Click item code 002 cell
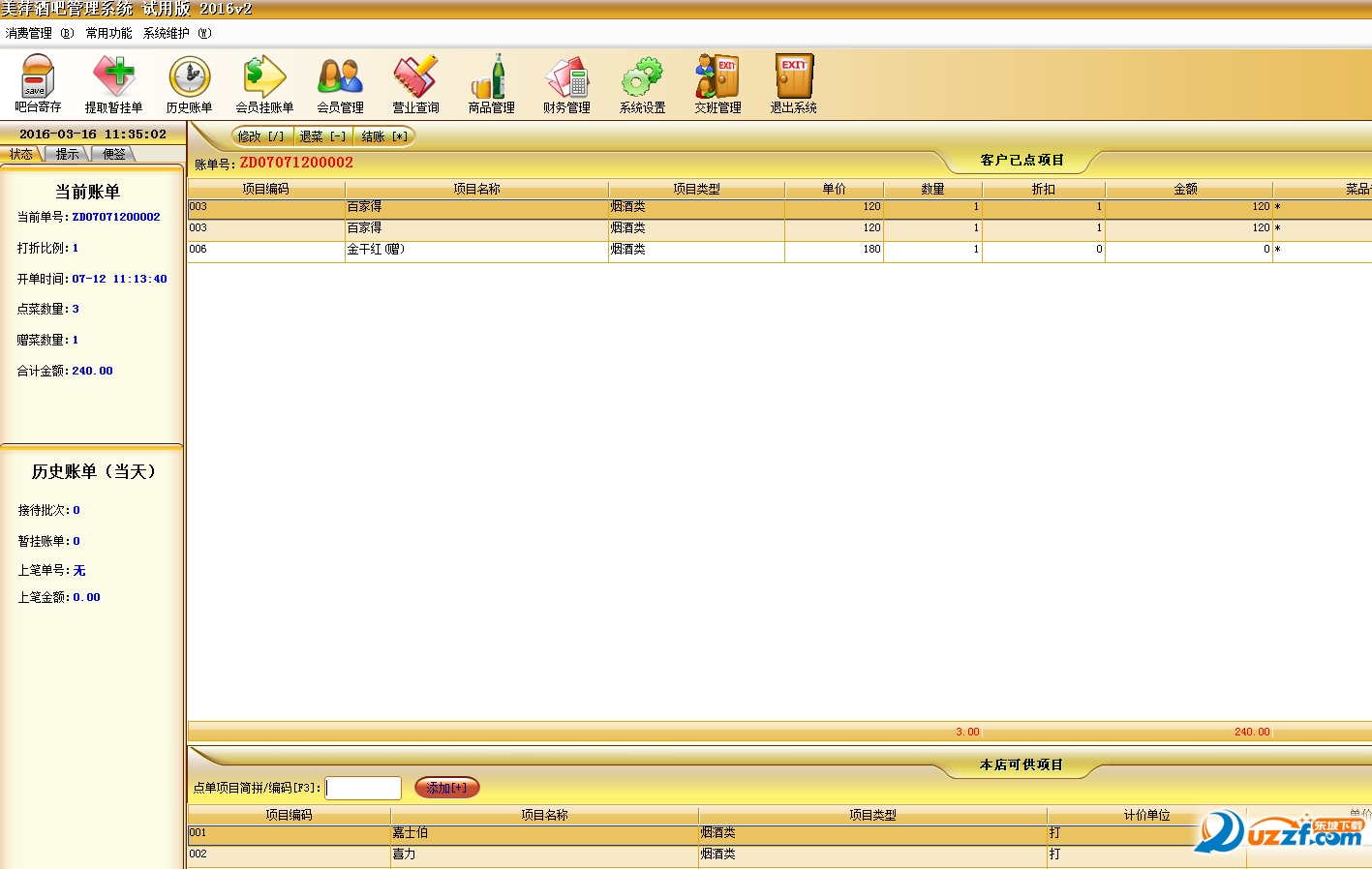 (289, 855)
